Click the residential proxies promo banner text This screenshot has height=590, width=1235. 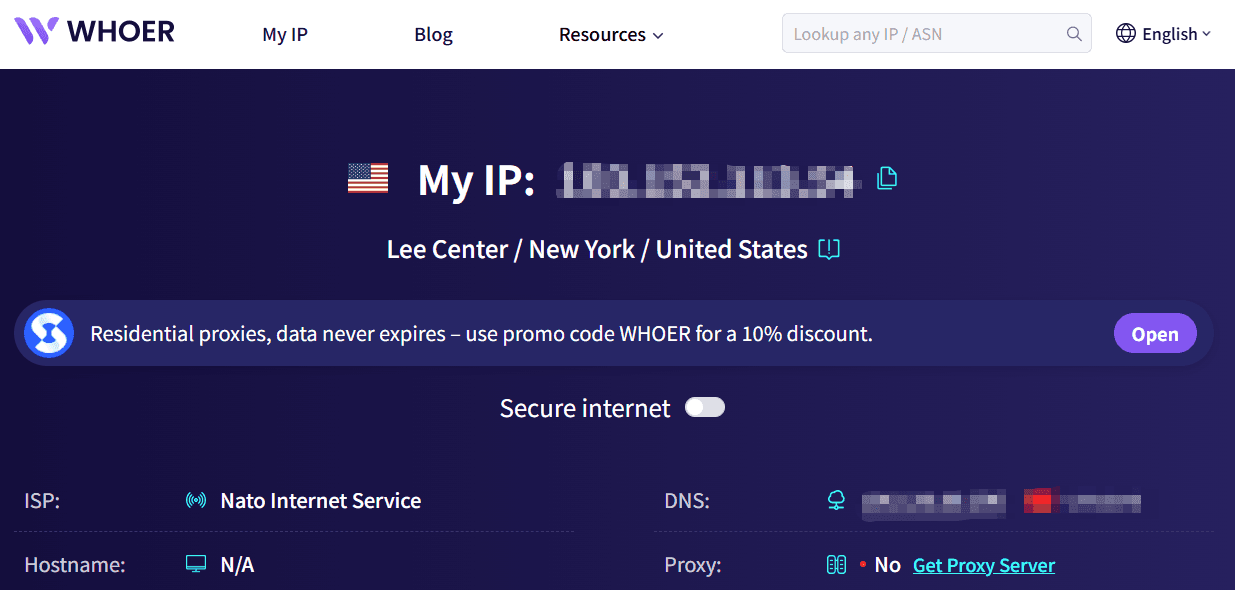point(481,334)
